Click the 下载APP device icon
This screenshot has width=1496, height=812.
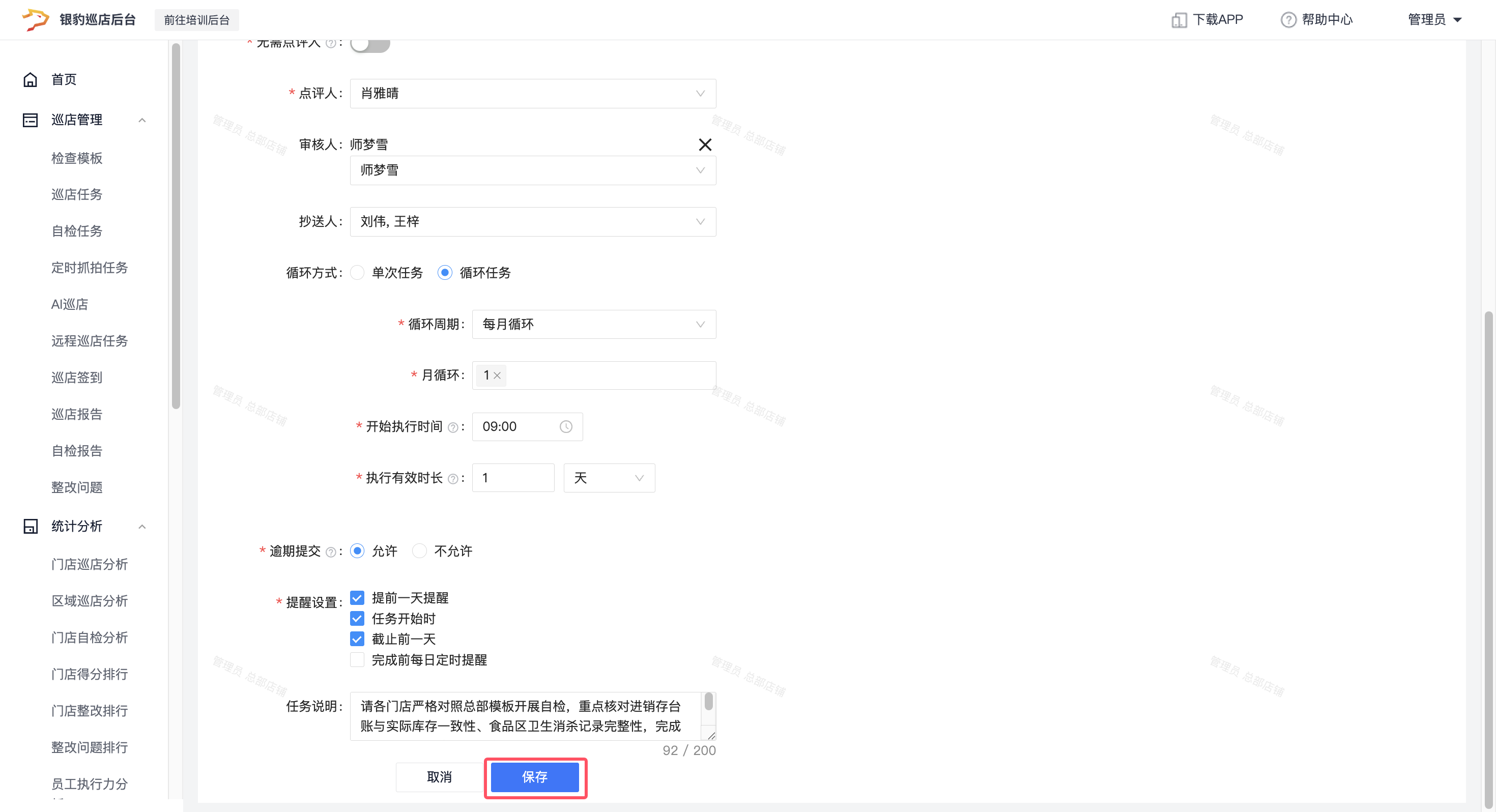[x=1178, y=20]
